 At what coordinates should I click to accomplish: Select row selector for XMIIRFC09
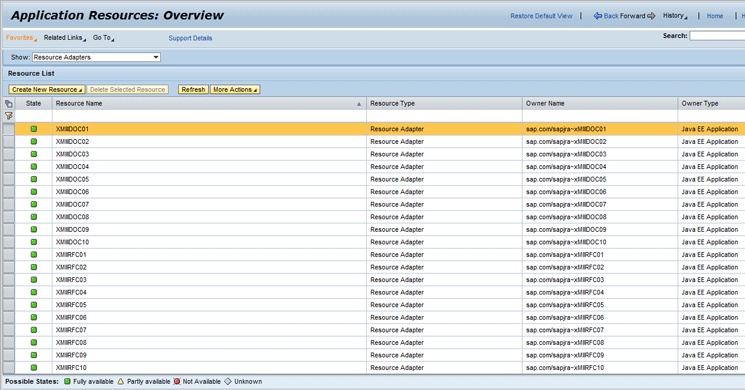(9, 355)
